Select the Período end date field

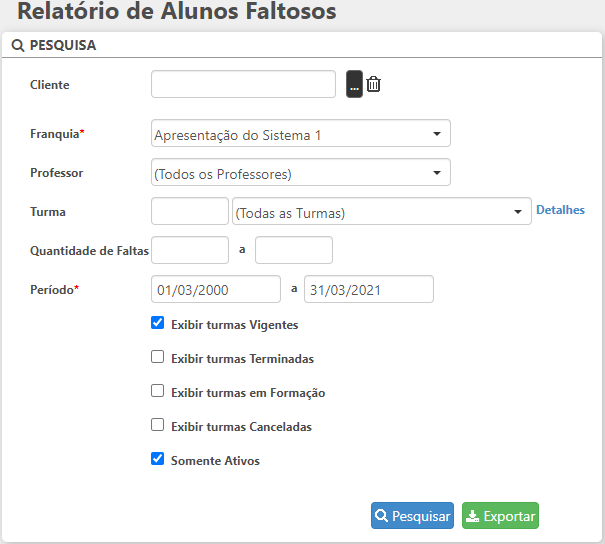point(369,290)
